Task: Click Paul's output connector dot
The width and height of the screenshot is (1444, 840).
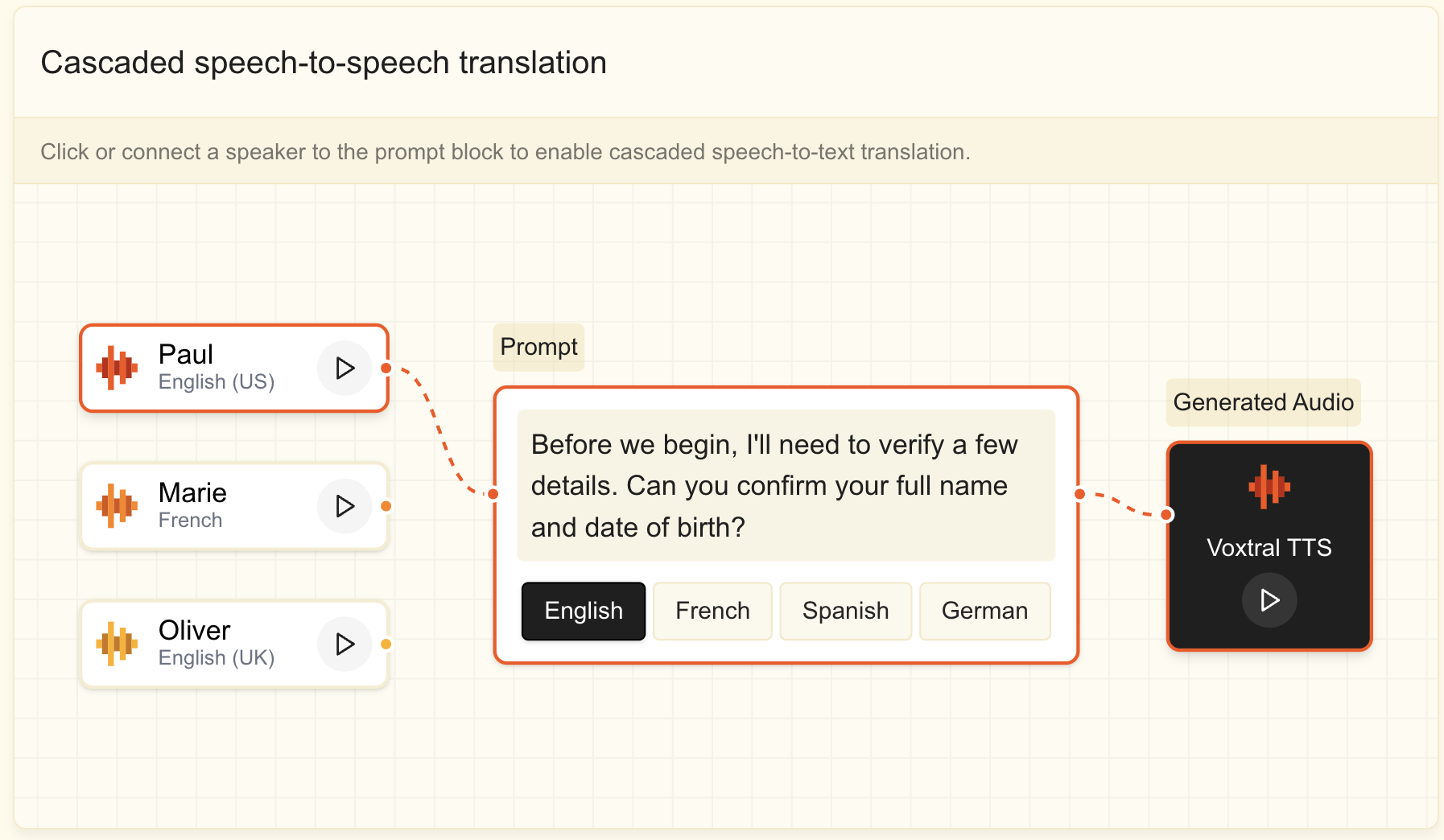Action: click(386, 369)
